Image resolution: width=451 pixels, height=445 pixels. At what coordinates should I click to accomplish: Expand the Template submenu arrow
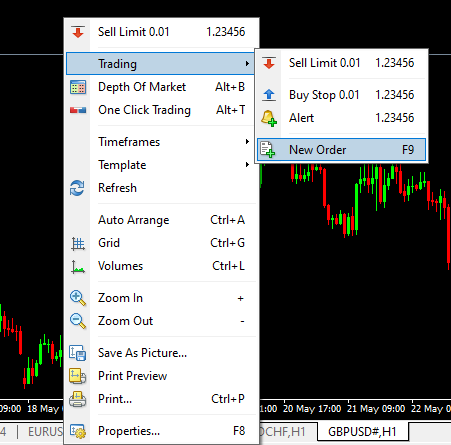pos(247,165)
